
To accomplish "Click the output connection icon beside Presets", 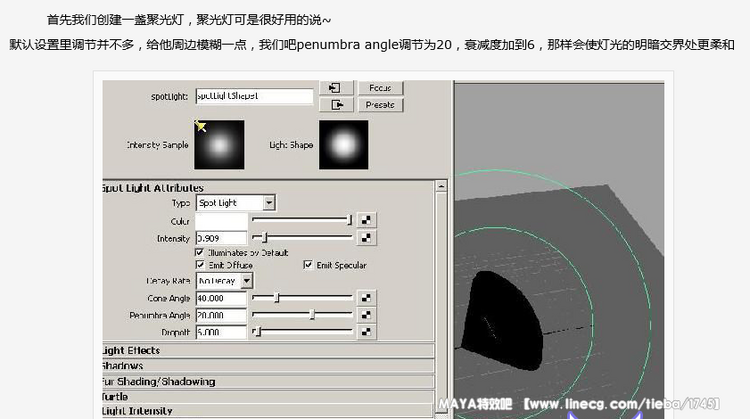I will [x=338, y=104].
